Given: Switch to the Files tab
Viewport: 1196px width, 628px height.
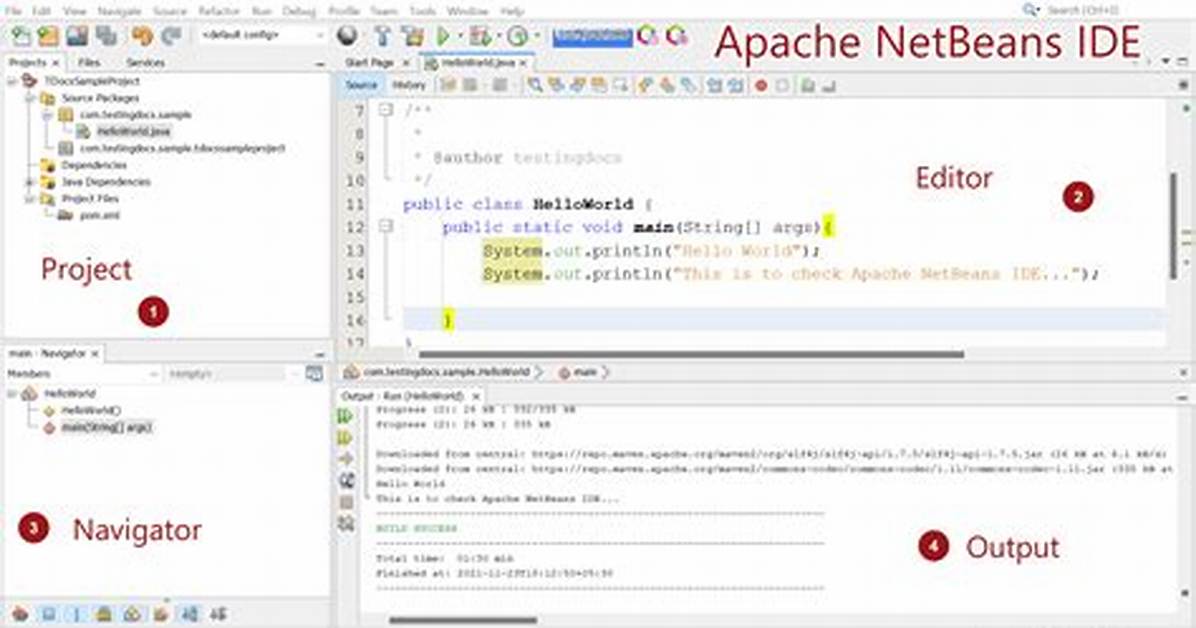Looking at the screenshot, I should (88, 63).
